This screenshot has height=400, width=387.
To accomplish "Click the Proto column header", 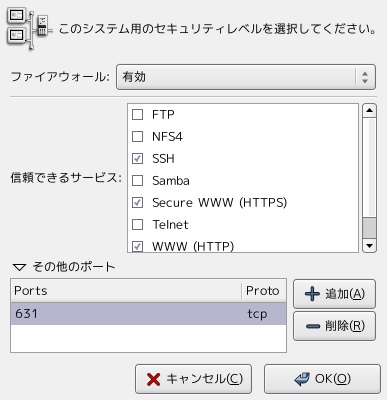I will click(x=263, y=291).
